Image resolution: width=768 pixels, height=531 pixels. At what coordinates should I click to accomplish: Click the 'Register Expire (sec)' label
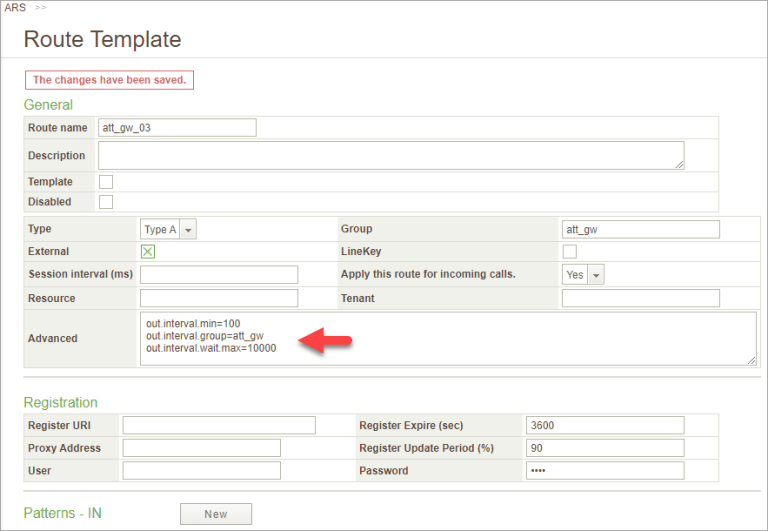coord(411,425)
